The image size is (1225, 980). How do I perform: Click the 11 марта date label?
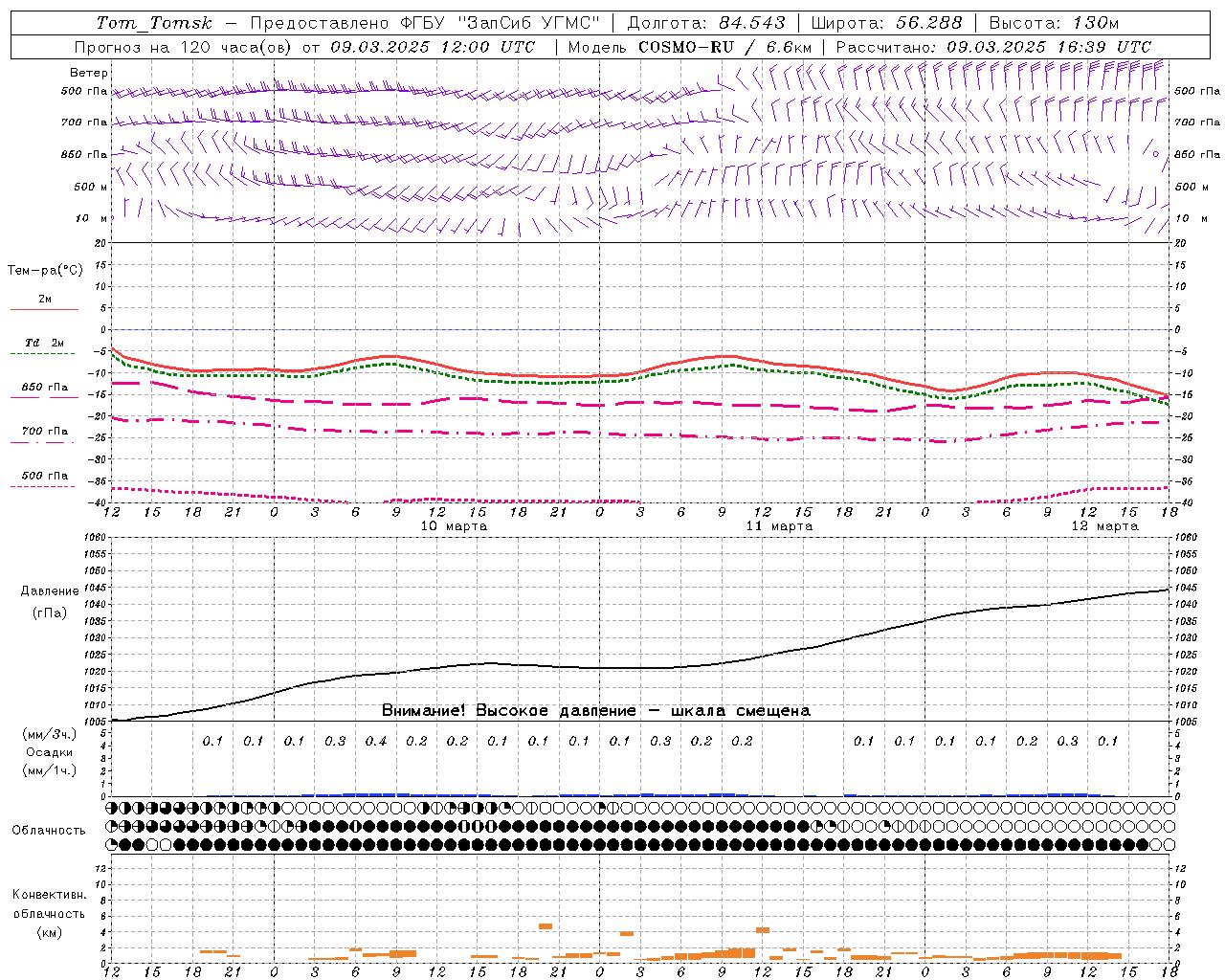[779, 526]
